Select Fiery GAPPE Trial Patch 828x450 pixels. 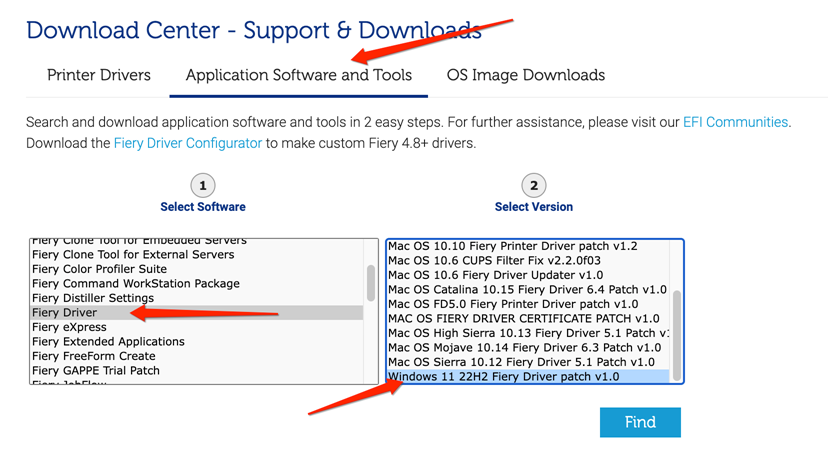(x=96, y=371)
